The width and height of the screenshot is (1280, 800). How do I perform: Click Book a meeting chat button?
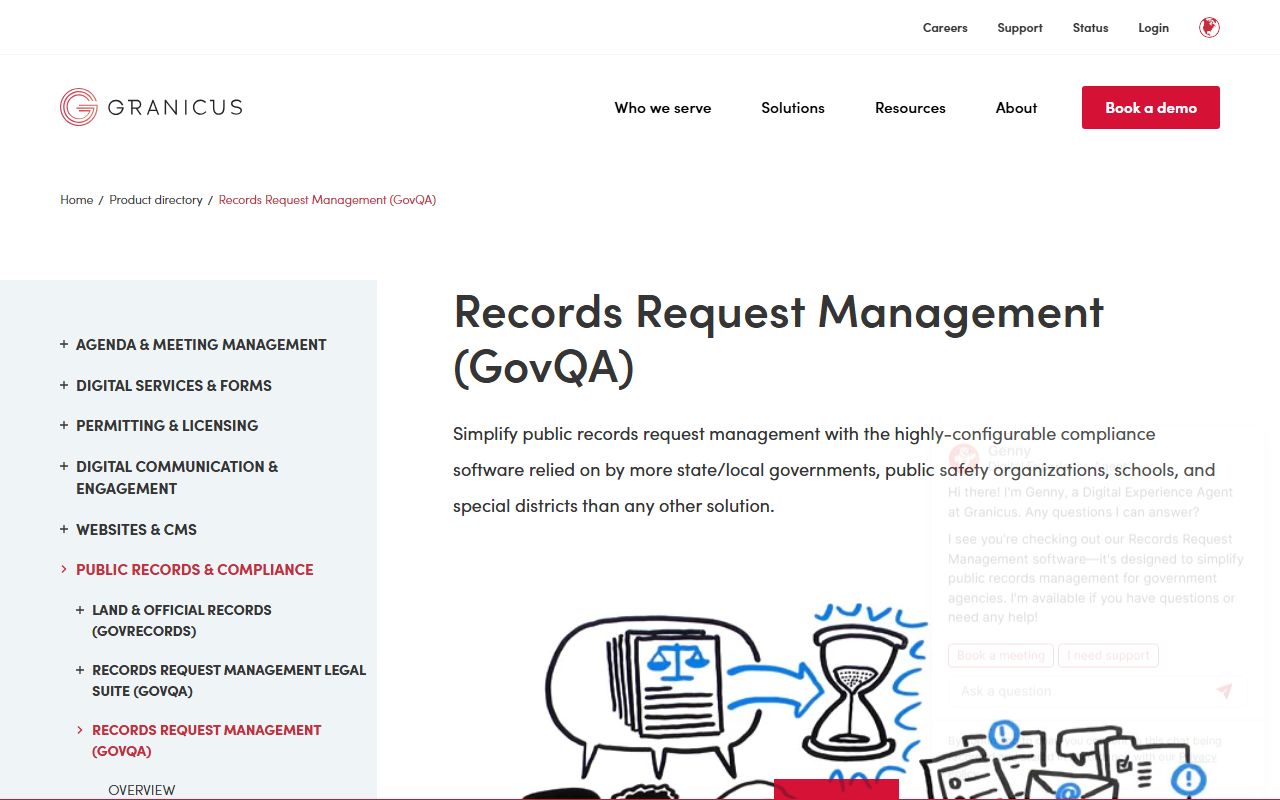point(1000,655)
